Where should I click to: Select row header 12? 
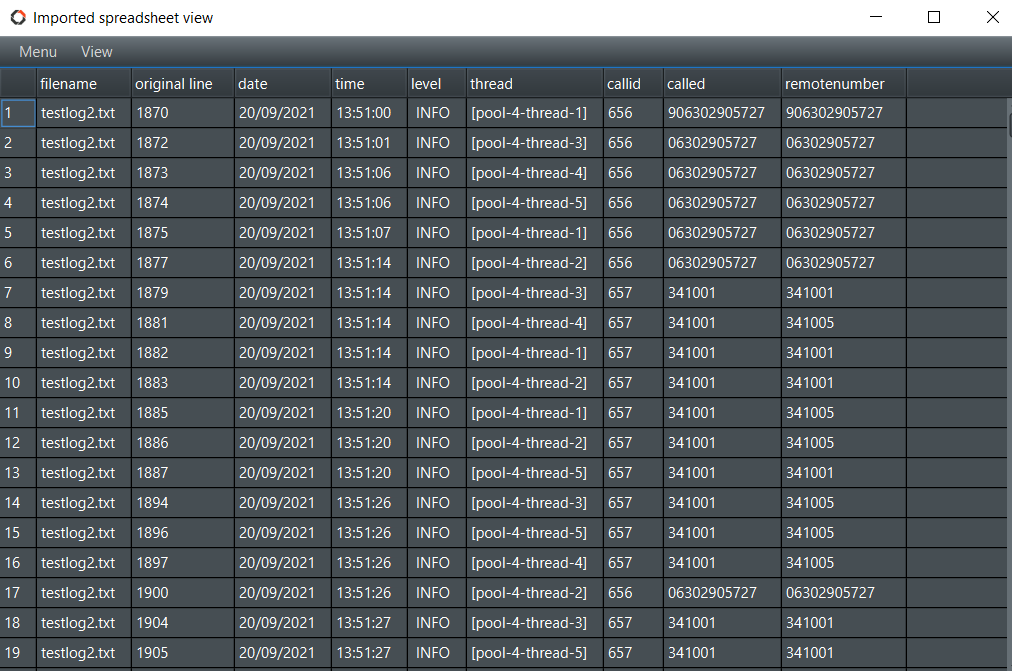(18, 443)
